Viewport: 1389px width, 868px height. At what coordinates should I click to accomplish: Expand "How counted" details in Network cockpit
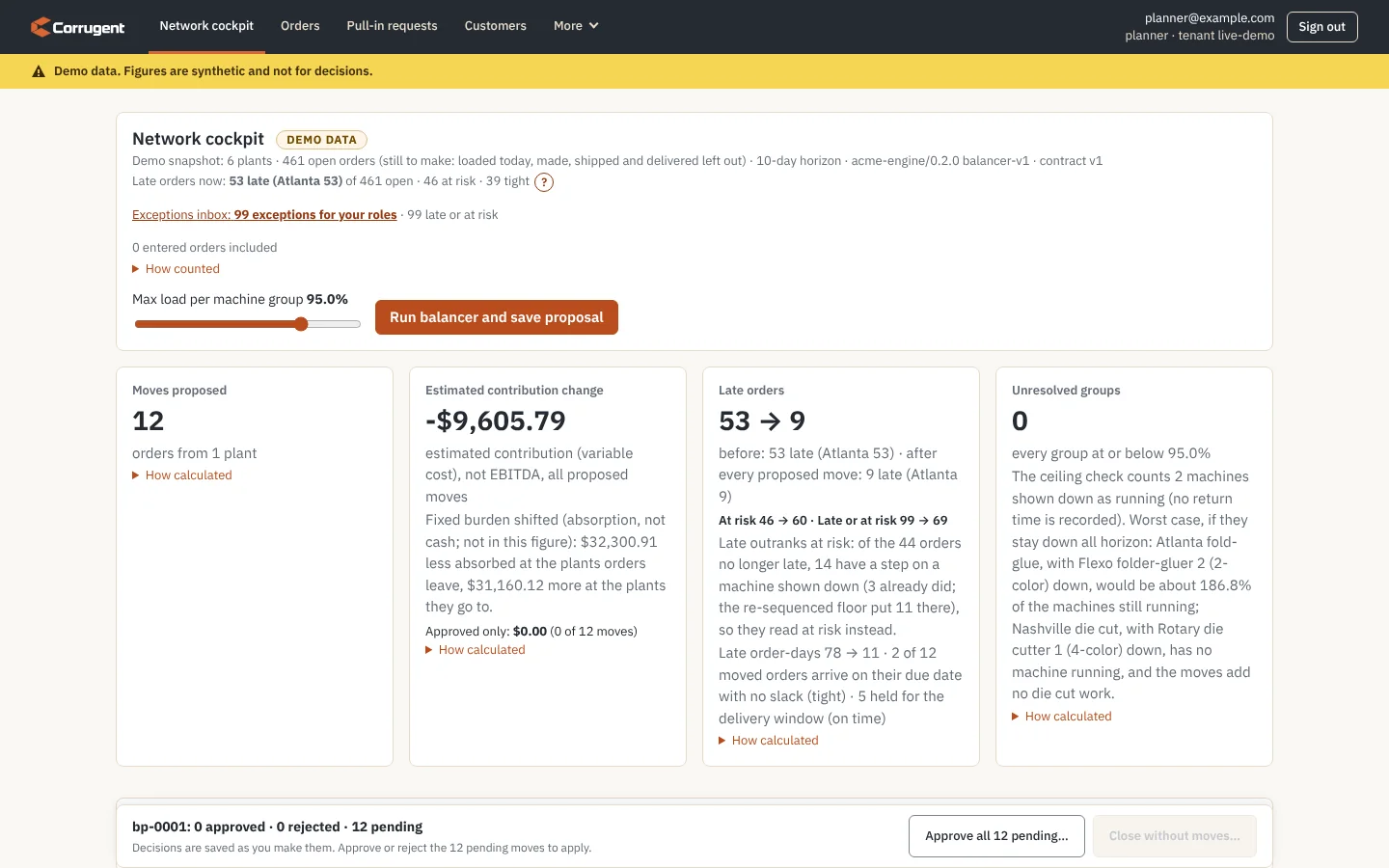coord(177,269)
